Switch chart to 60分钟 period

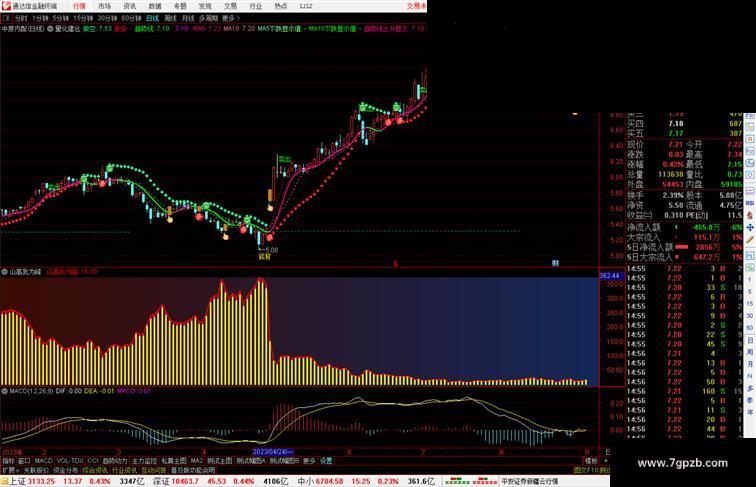tap(131, 18)
